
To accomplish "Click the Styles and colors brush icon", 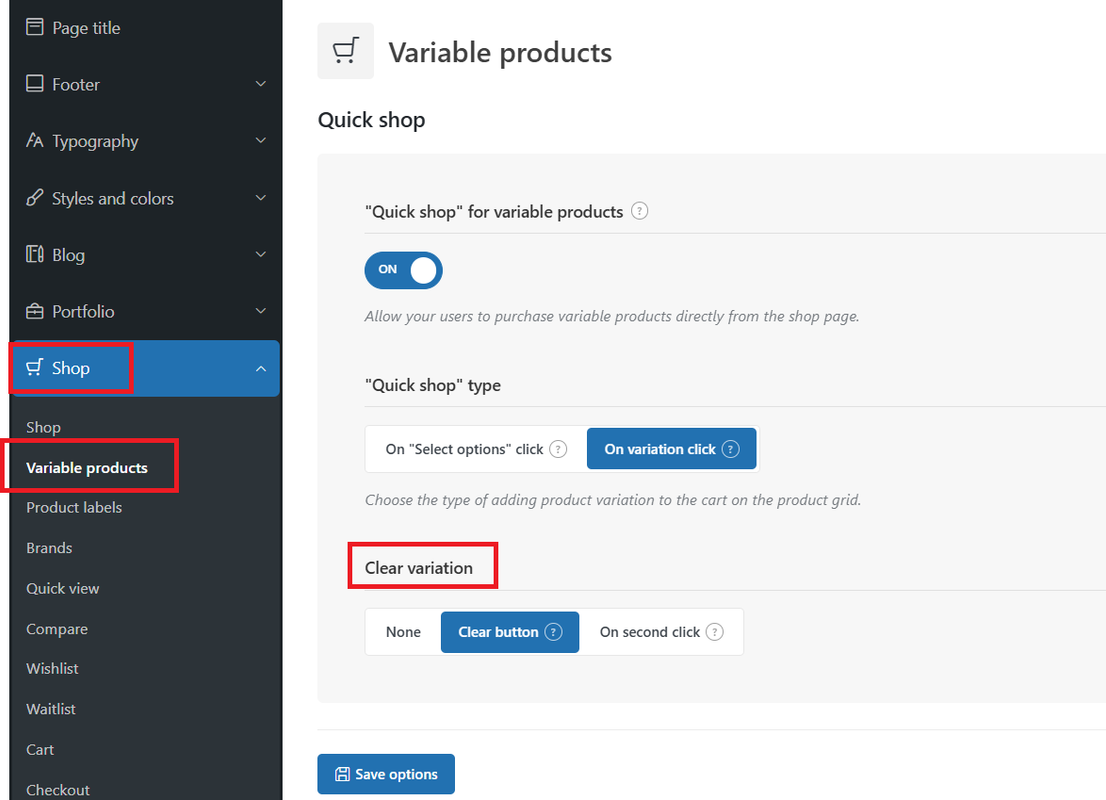I will coord(34,198).
